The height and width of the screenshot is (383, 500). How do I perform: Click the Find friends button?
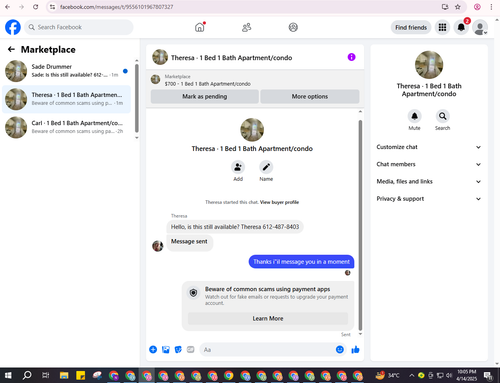411,27
